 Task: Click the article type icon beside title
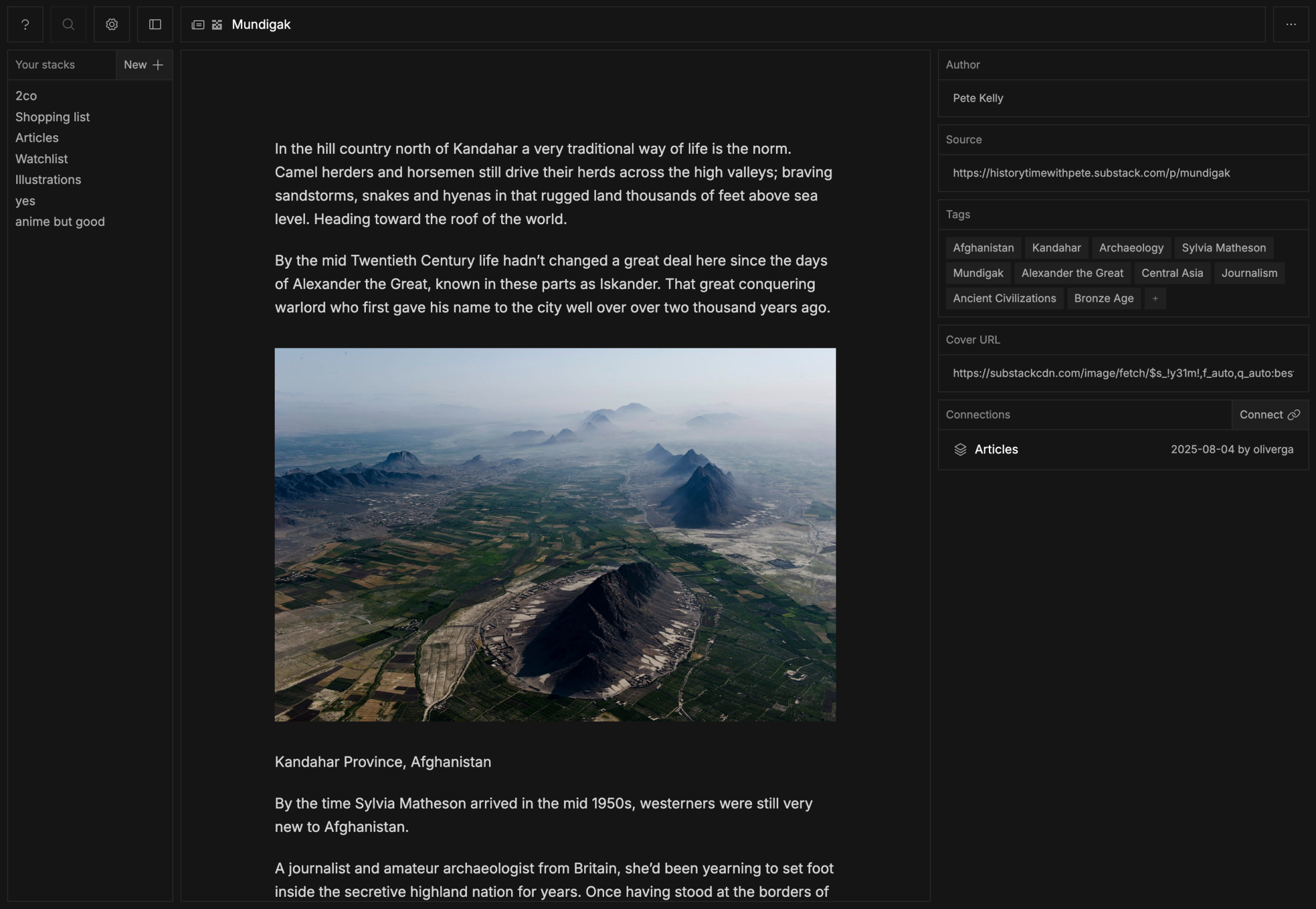pyautogui.click(x=198, y=25)
